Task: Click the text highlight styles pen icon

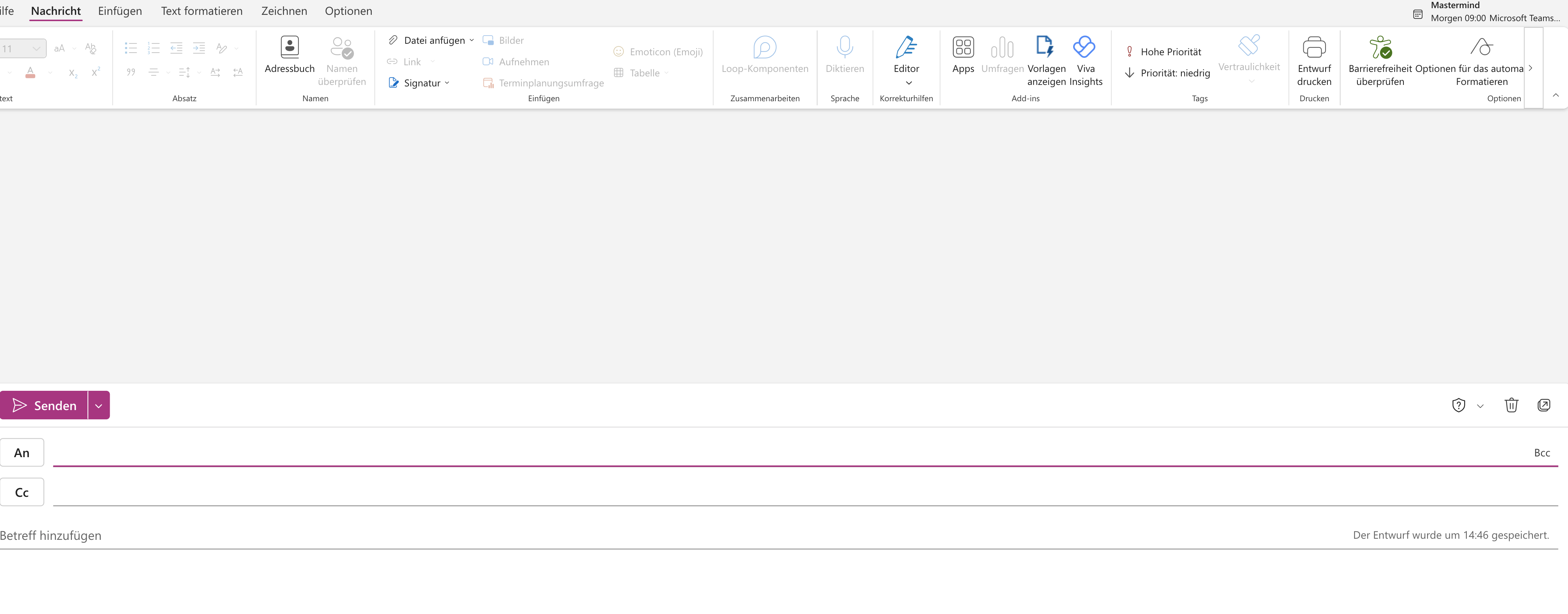Action: (222, 48)
